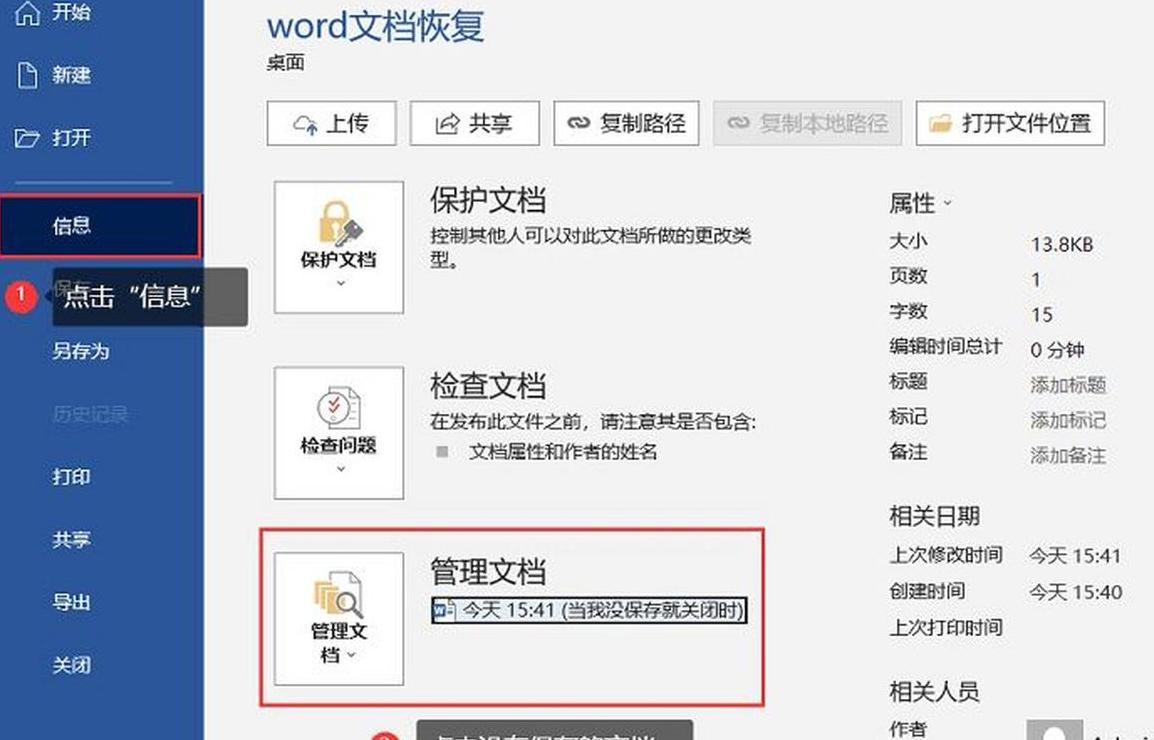This screenshot has width=1154, height=740.
Task: Click the 上次修改时间 value 今天 15:41
Action: click(x=1075, y=556)
